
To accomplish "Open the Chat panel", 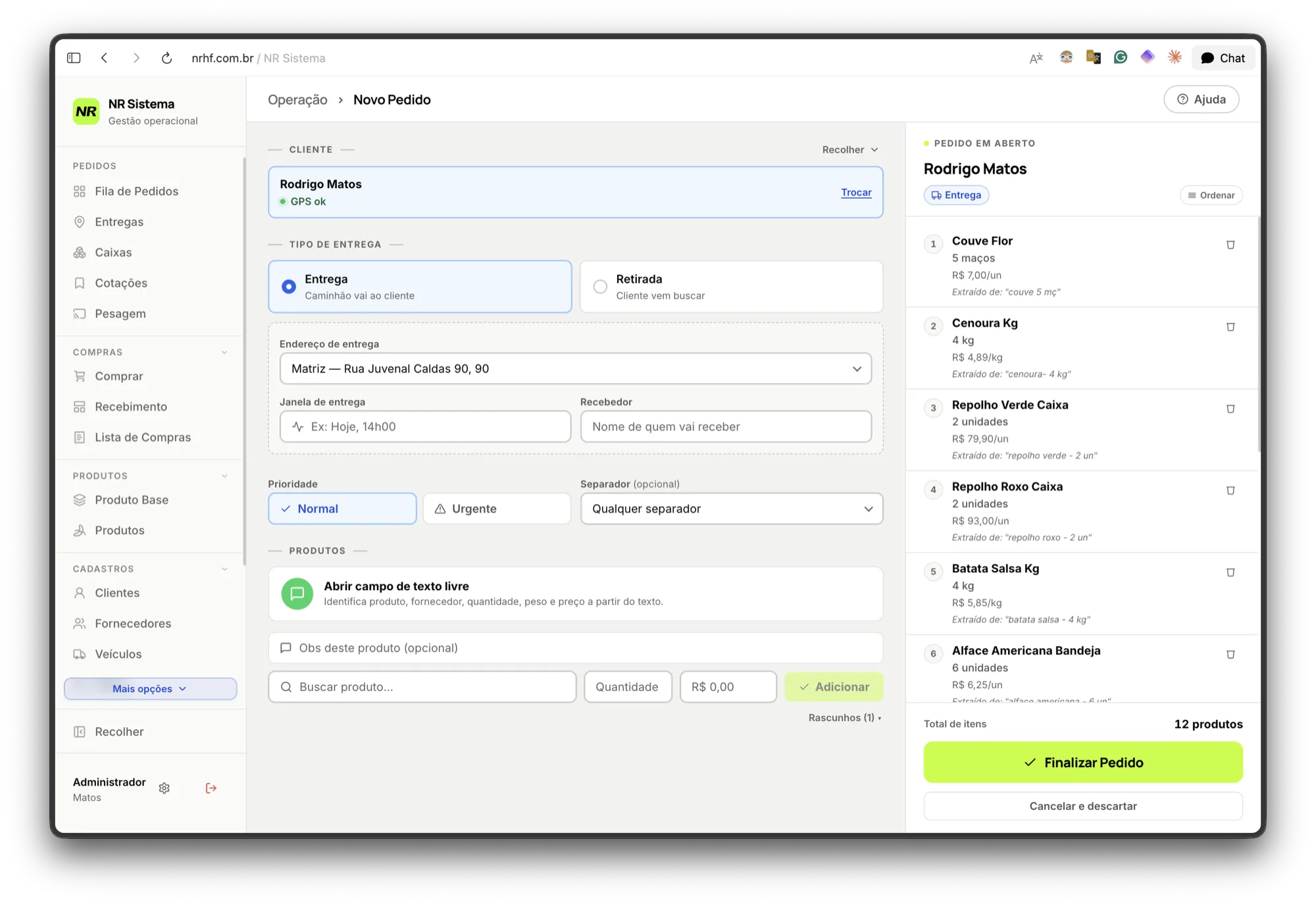I will click(x=1223, y=58).
